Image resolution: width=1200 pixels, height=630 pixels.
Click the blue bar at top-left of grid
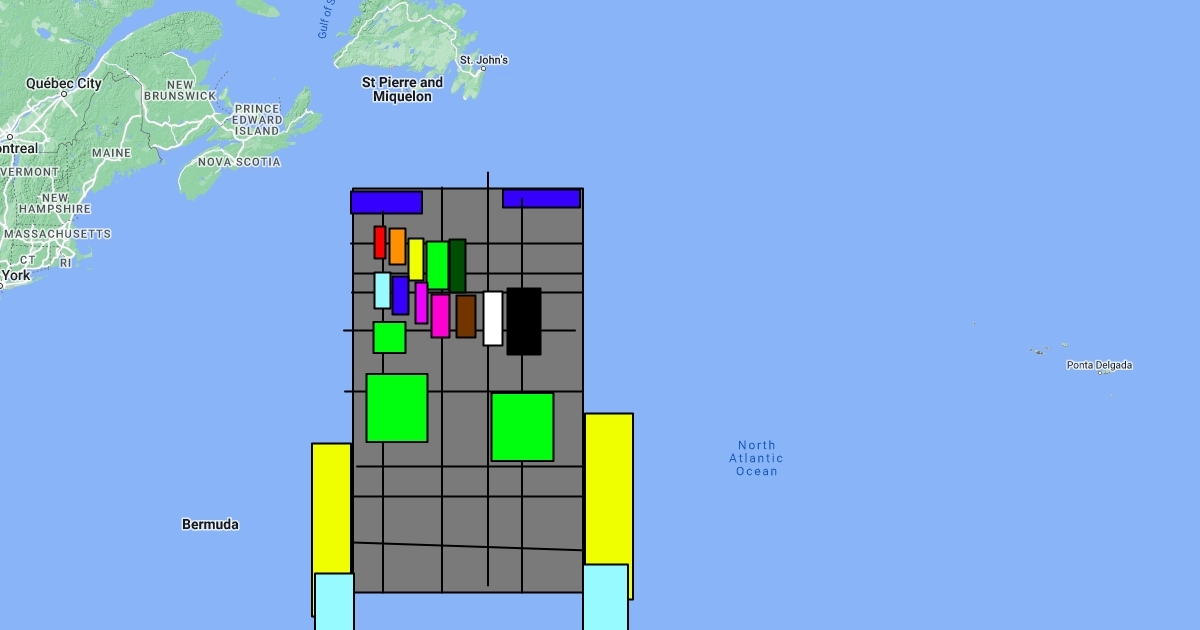click(x=386, y=202)
